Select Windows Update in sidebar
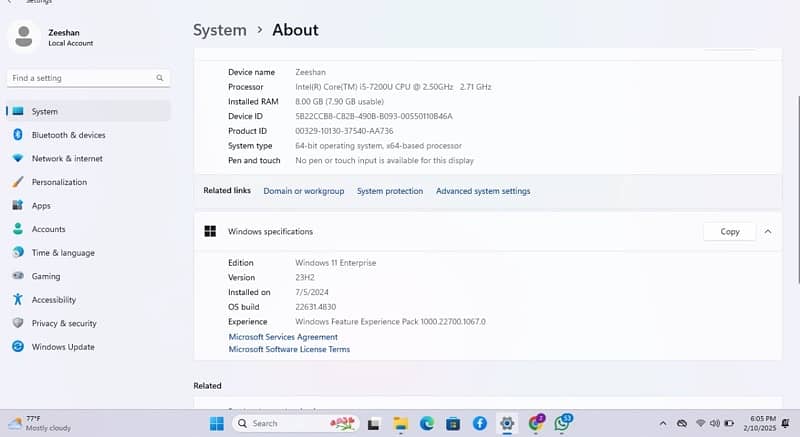 click(63, 347)
